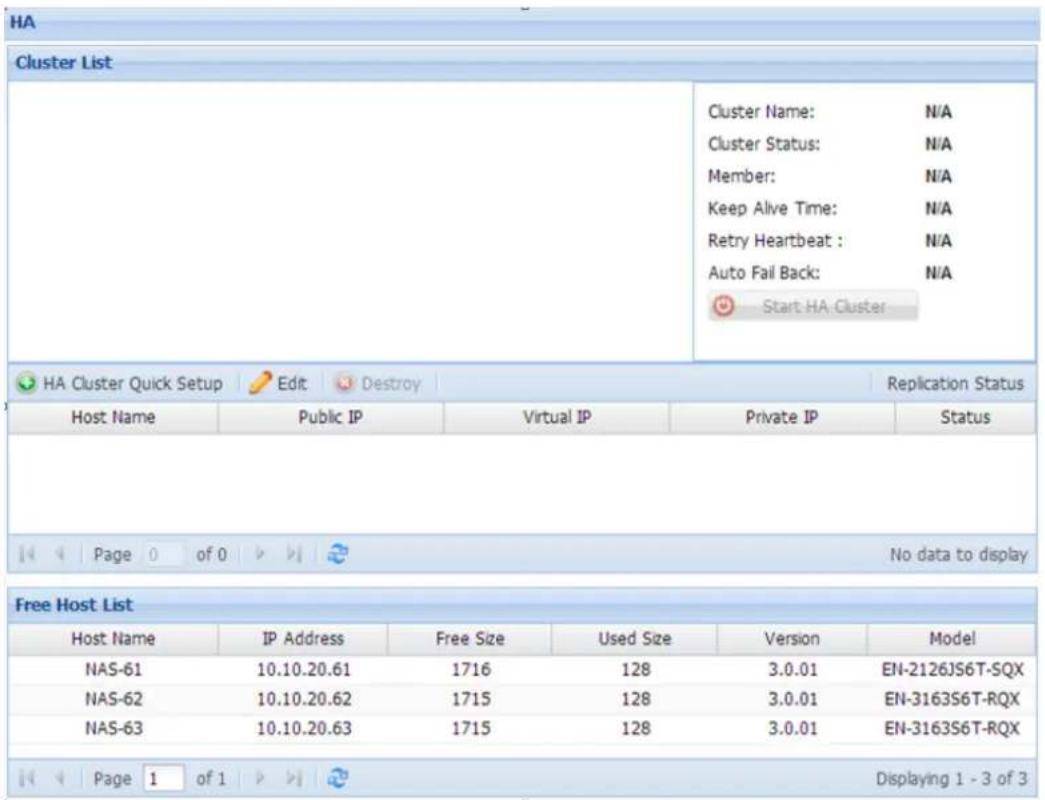The width and height of the screenshot is (1045, 800).
Task: Click the pencil Edit icon
Action: 260,383
